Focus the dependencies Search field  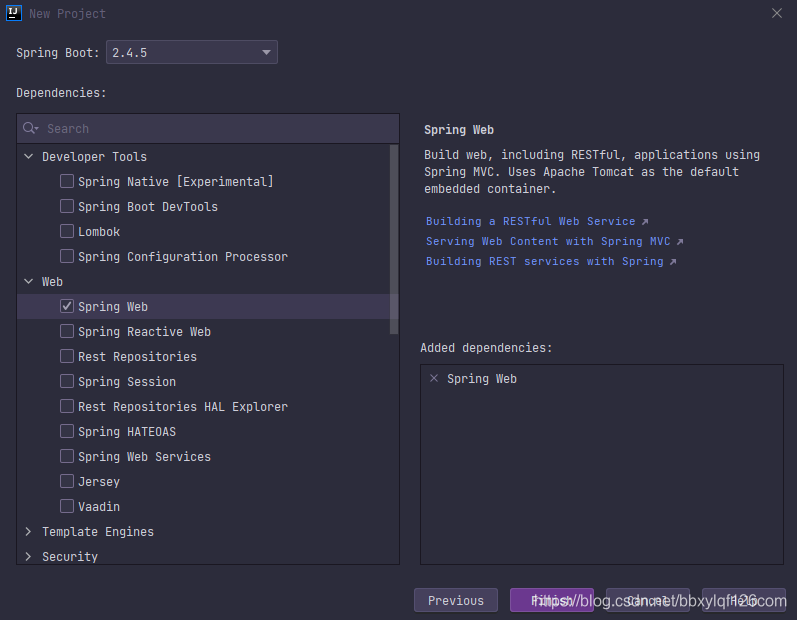pos(215,129)
